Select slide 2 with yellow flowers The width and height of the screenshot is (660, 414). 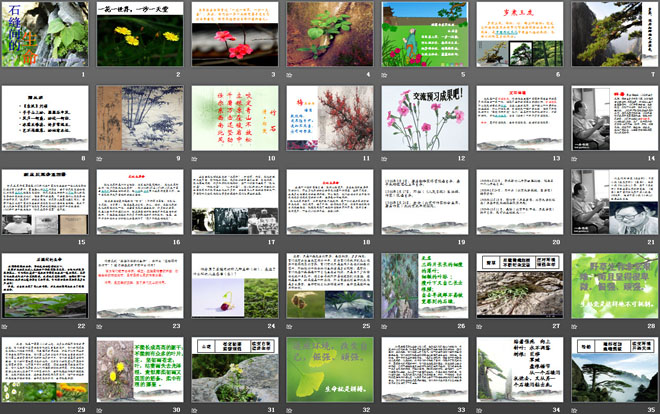[x=138, y=33]
